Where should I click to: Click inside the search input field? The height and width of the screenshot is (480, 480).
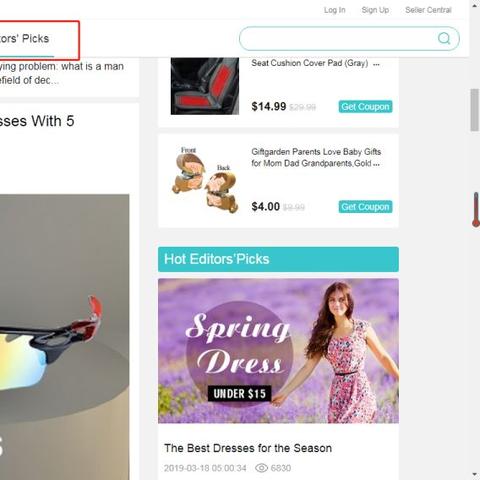pyautogui.click(x=338, y=39)
